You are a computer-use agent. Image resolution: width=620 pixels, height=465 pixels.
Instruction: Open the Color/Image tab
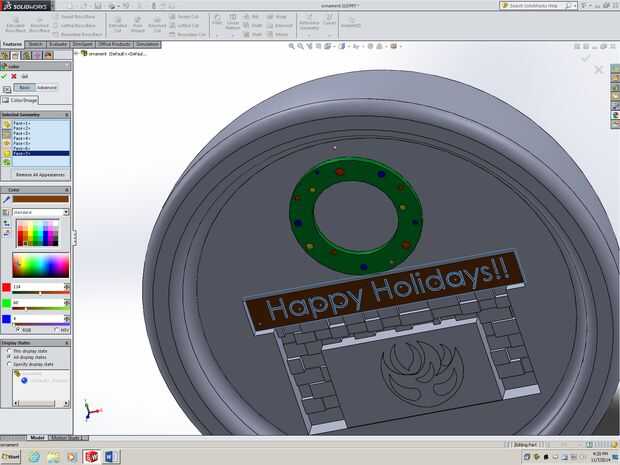click(x=20, y=100)
